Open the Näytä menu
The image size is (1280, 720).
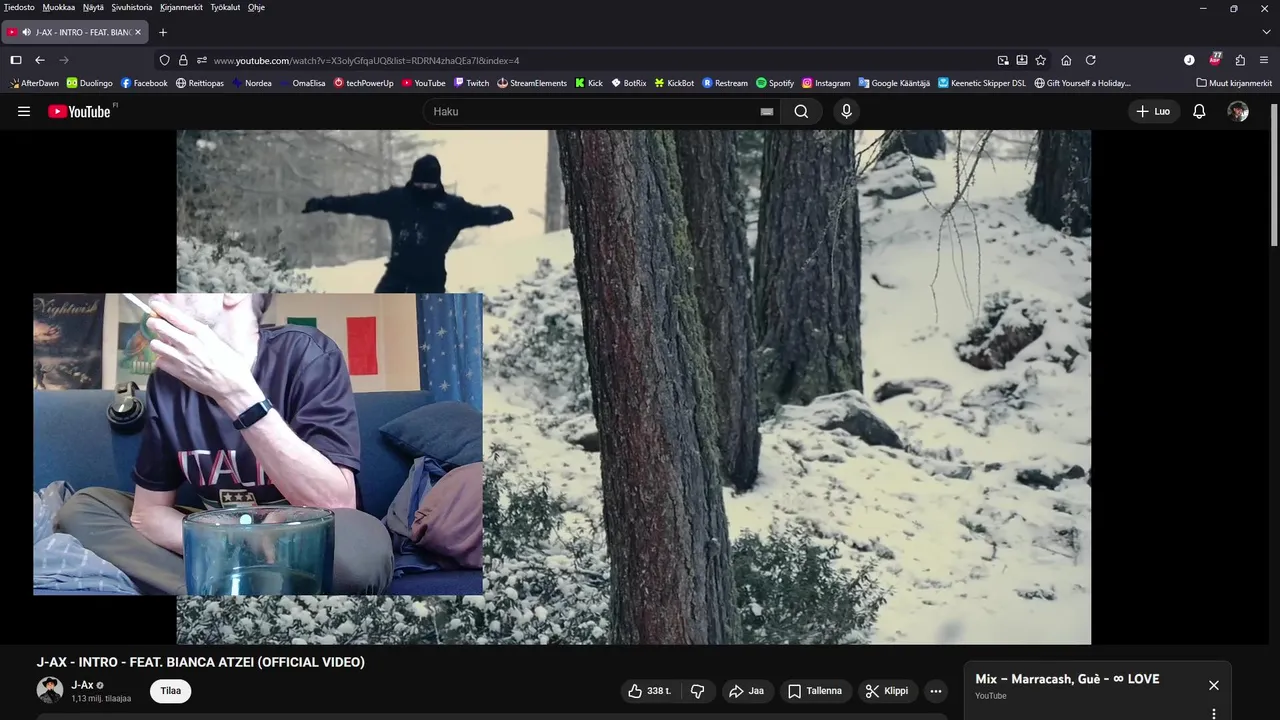tap(93, 7)
